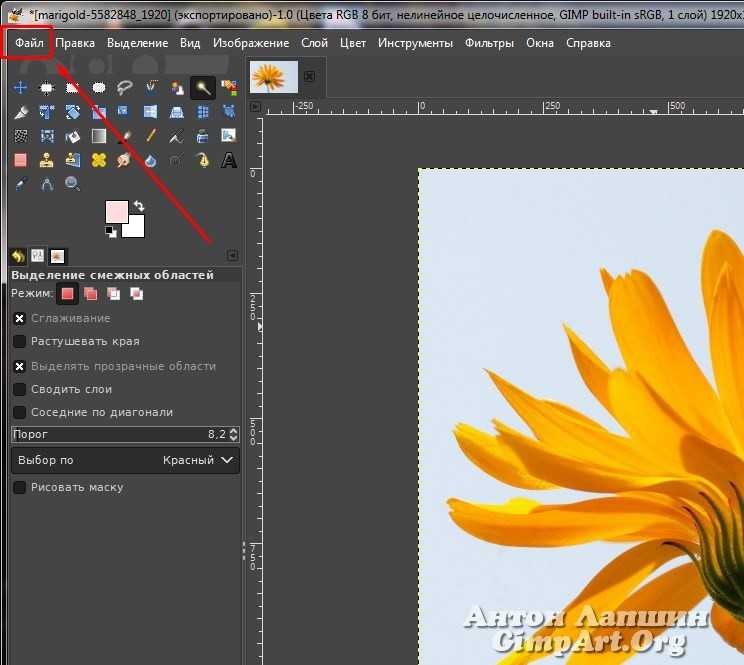The width and height of the screenshot is (744, 665).
Task: Swap foreground and background colors
Action: pos(139,206)
